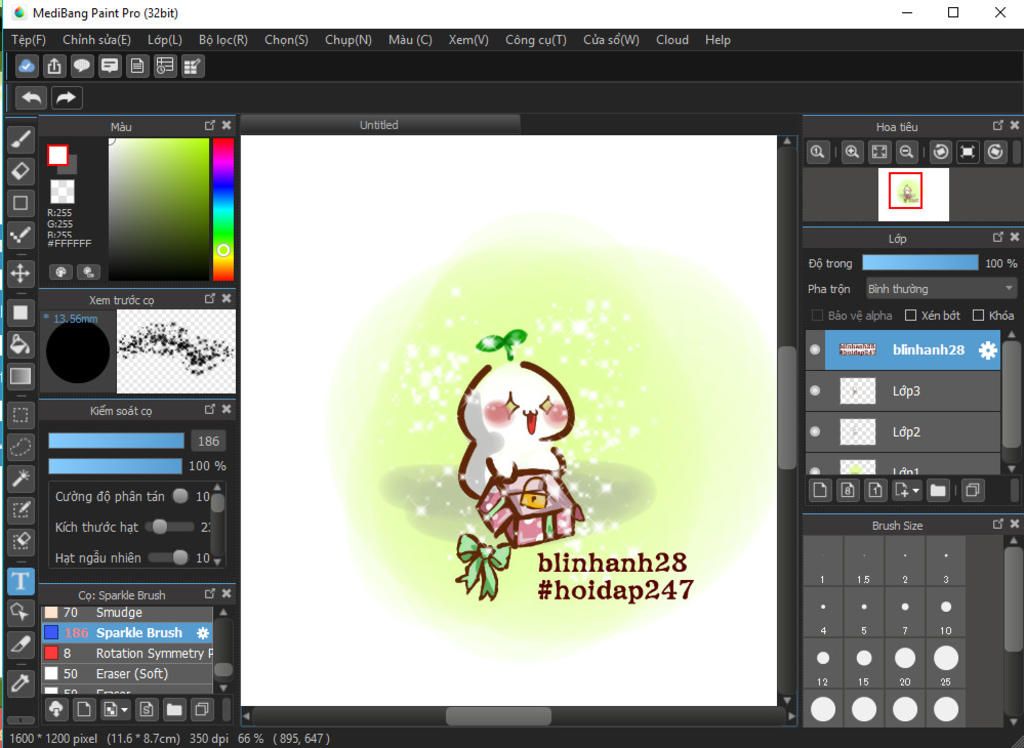Screen dimensions: 1024x748
Task: Open the Tệp(F) menu
Action: pyautogui.click(x=29, y=40)
